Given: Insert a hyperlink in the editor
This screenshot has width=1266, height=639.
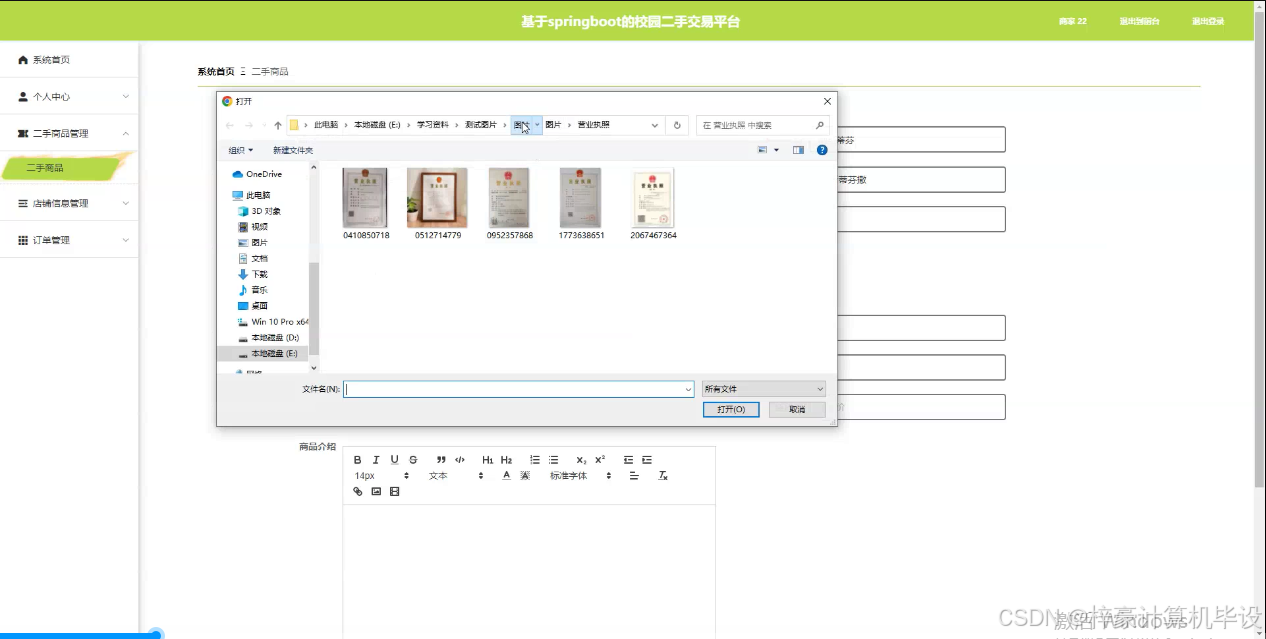Looking at the screenshot, I should pyautogui.click(x=358, y=492).
